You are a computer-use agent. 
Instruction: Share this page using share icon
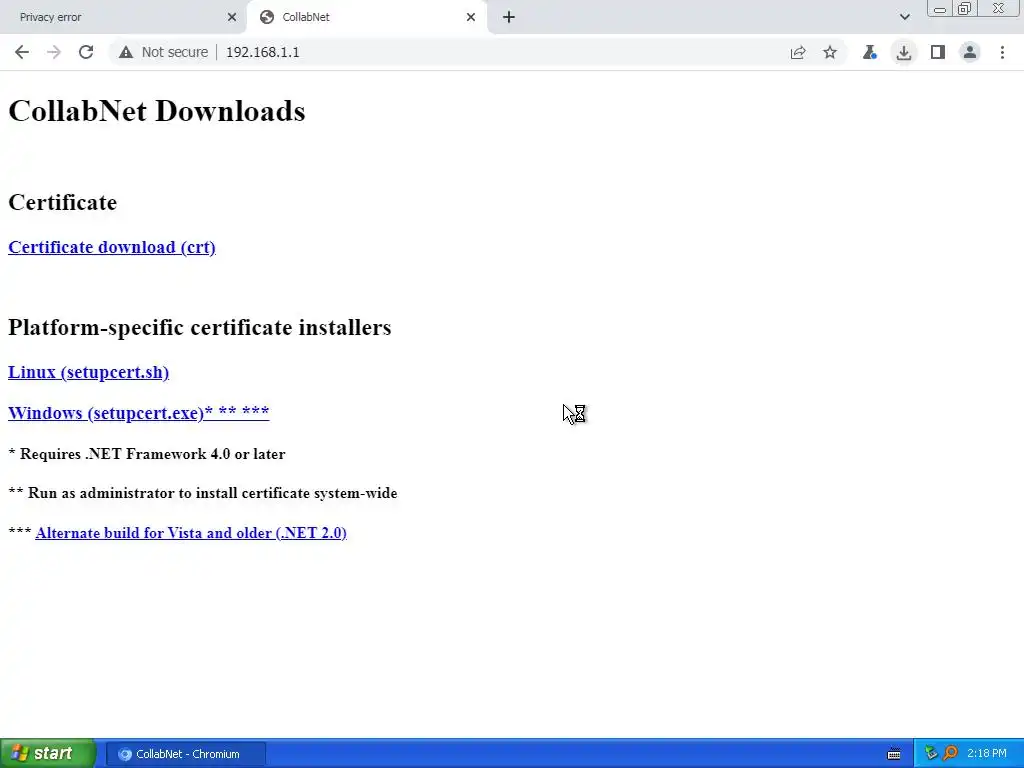tap(798, 52)
